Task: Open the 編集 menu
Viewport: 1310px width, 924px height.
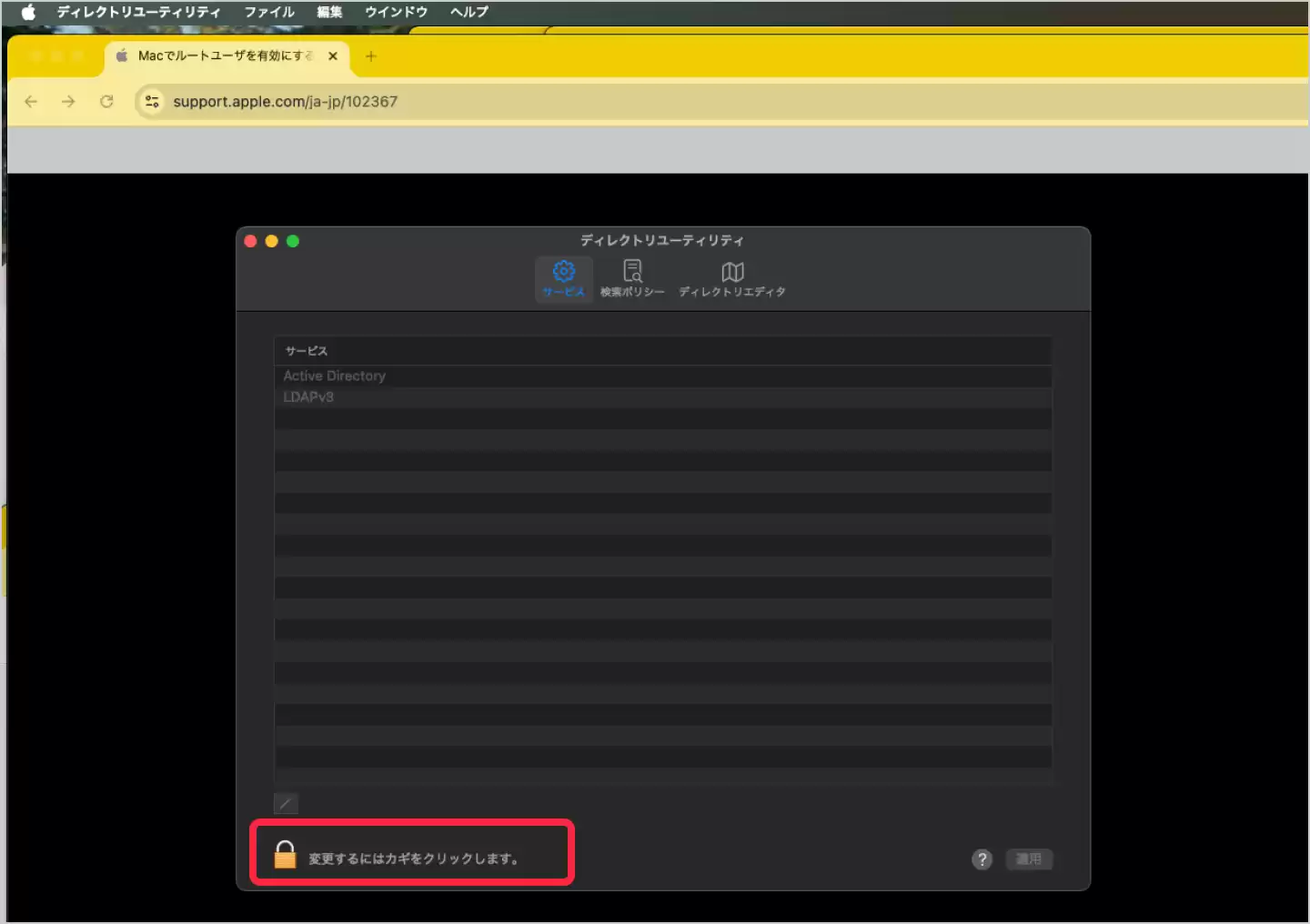Action: click(x=329, y=12)
